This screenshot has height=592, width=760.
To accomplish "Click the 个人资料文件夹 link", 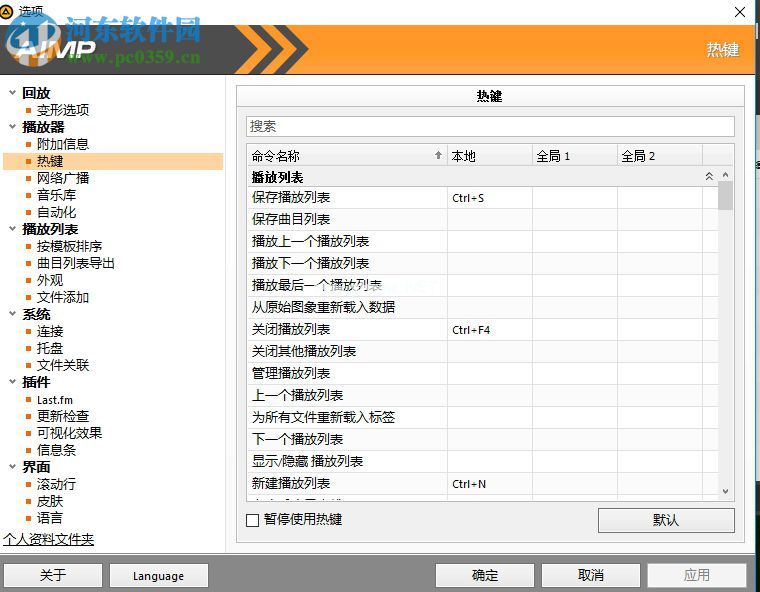I will (x=48, y=539).
